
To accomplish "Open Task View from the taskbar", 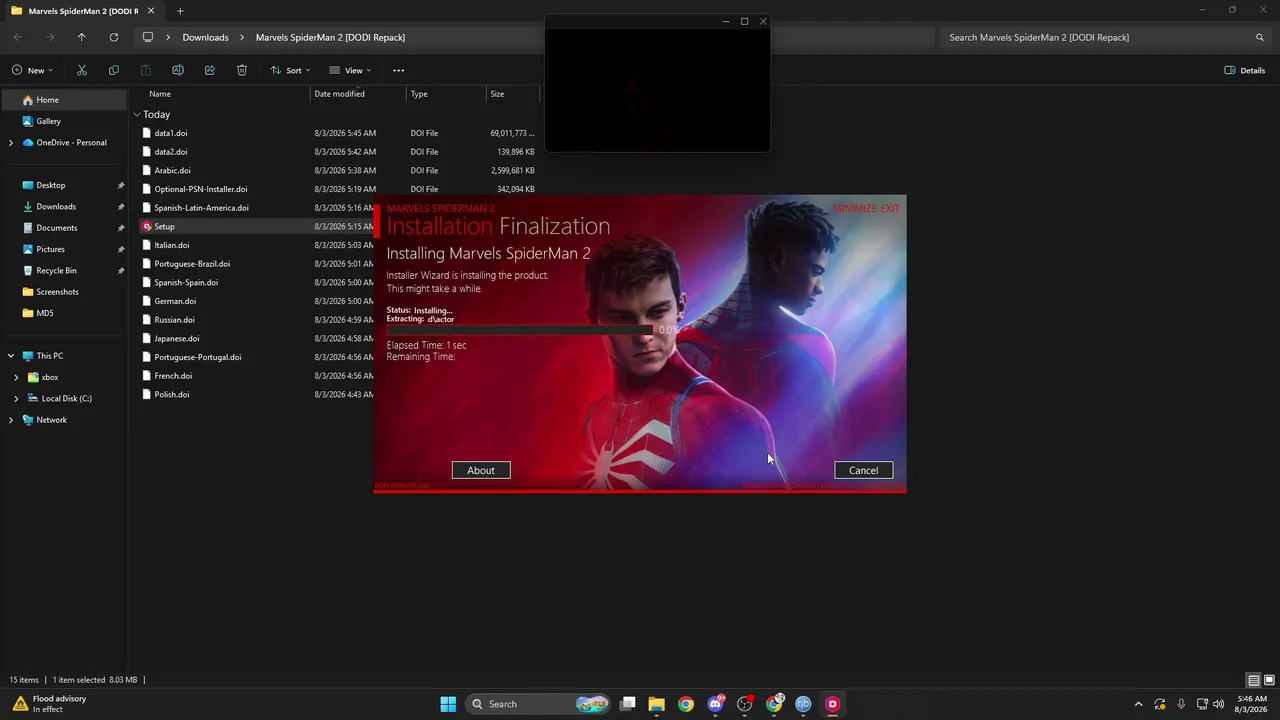I will (627, 704).
